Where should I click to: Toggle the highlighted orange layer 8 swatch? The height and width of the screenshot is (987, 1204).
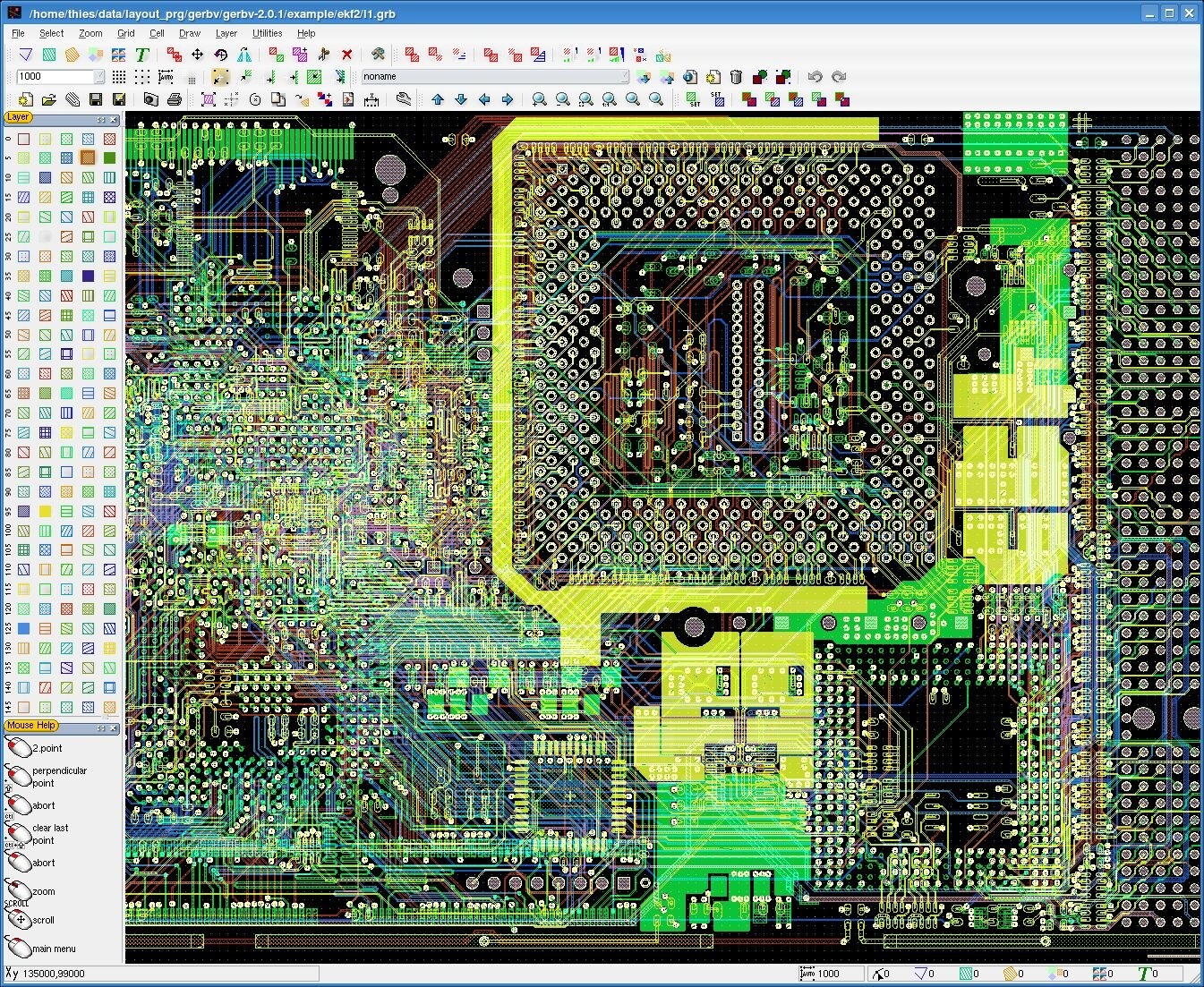[x=88, y=158]
